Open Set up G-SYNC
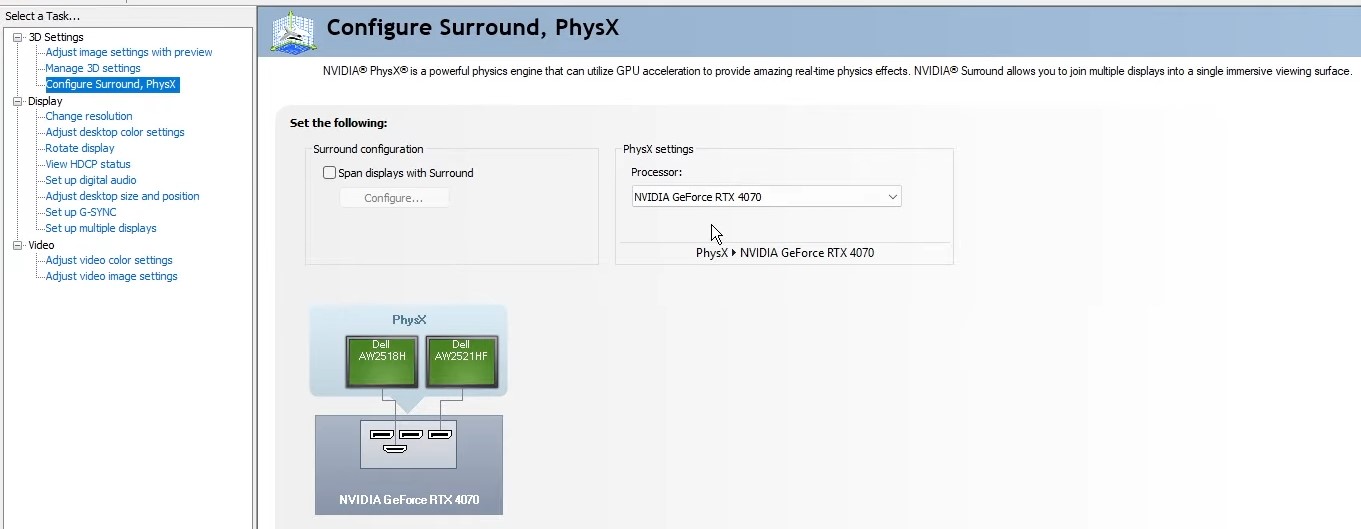The width and height of the screenshot is (1361, 529). pos(81,212)
